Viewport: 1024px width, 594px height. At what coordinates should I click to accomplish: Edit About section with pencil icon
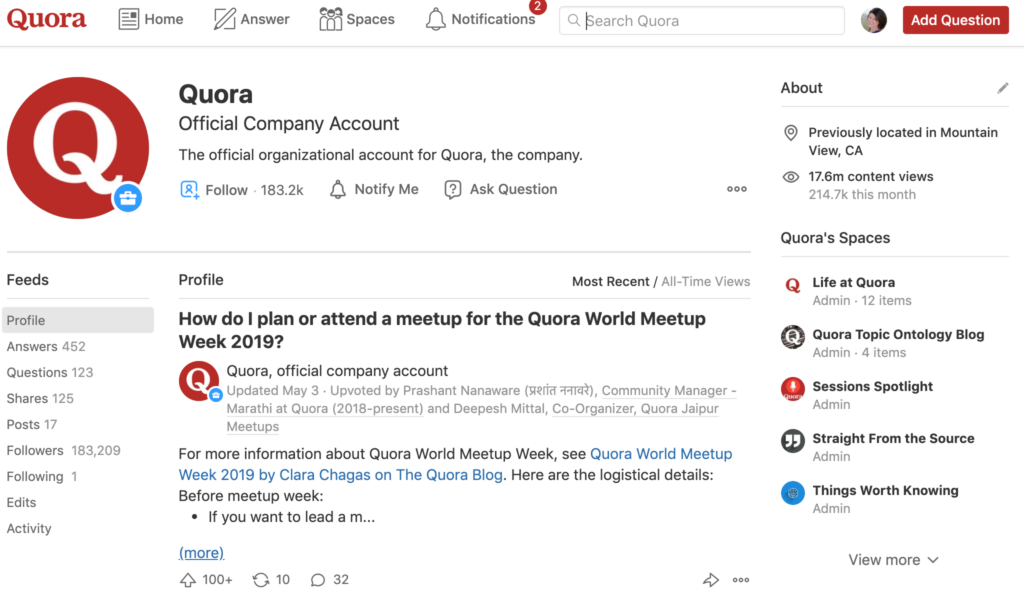[1002, 88]
